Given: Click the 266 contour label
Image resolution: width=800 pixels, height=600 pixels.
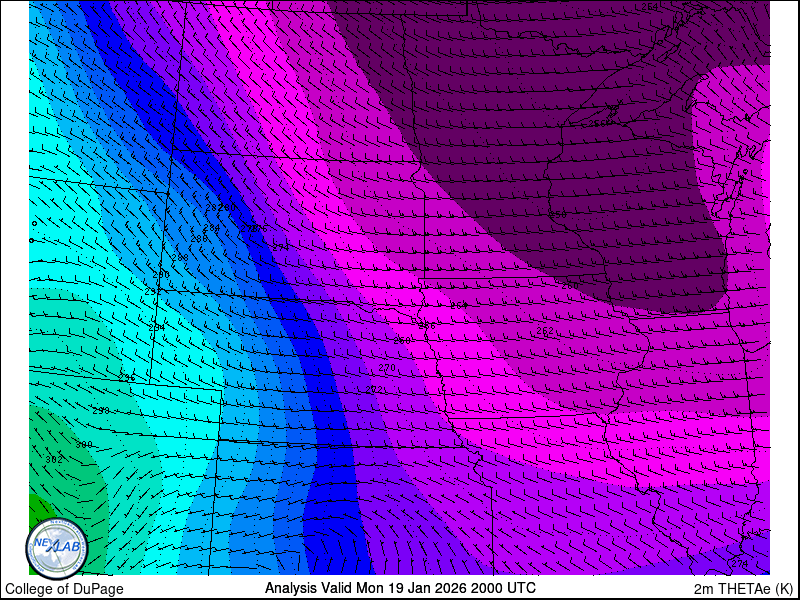Looking at the screenshot, I should pyautogui.click(x=427, y=326).
